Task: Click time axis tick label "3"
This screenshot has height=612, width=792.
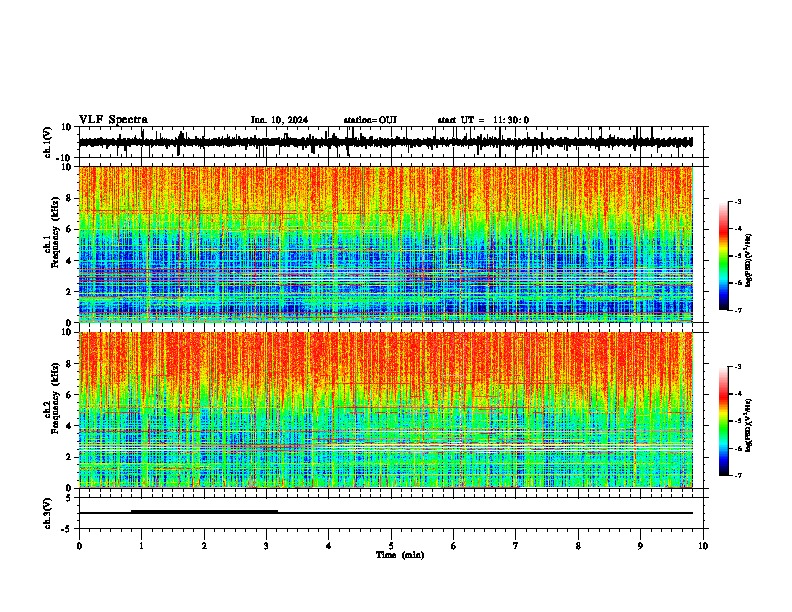Action: click(266, 546)
